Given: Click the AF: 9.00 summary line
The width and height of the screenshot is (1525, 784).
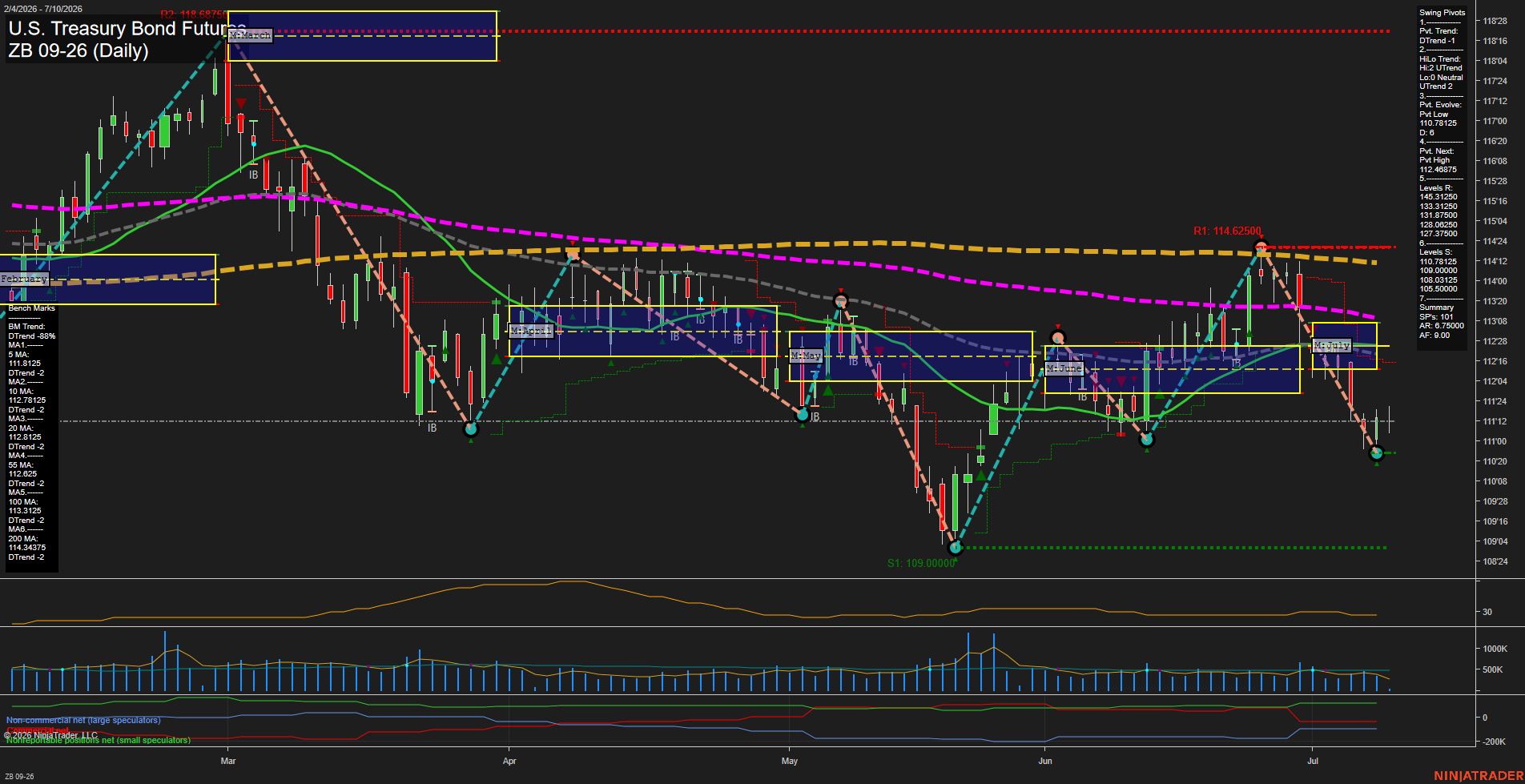Looking at the screenshot, I should pyautogui.click(x=1434, y=336).
